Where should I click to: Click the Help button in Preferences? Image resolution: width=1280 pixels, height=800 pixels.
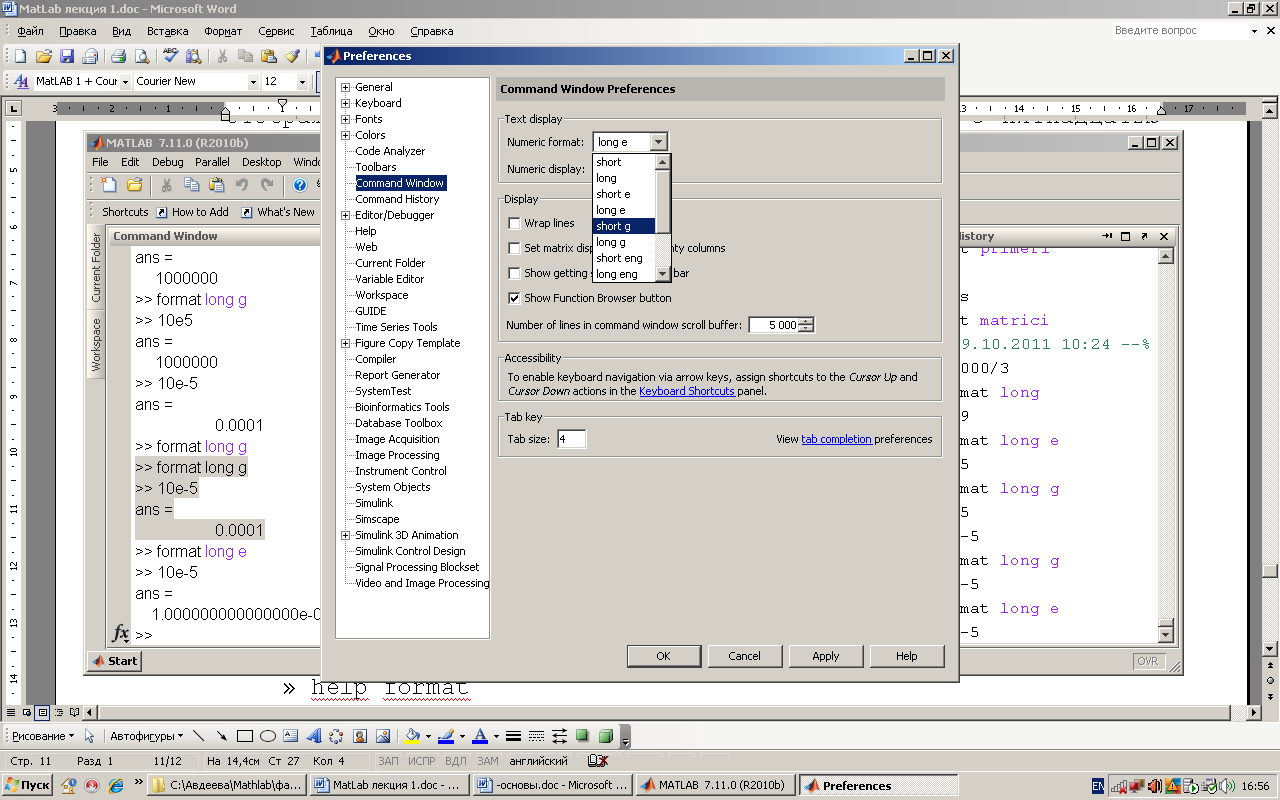point(907,656)
